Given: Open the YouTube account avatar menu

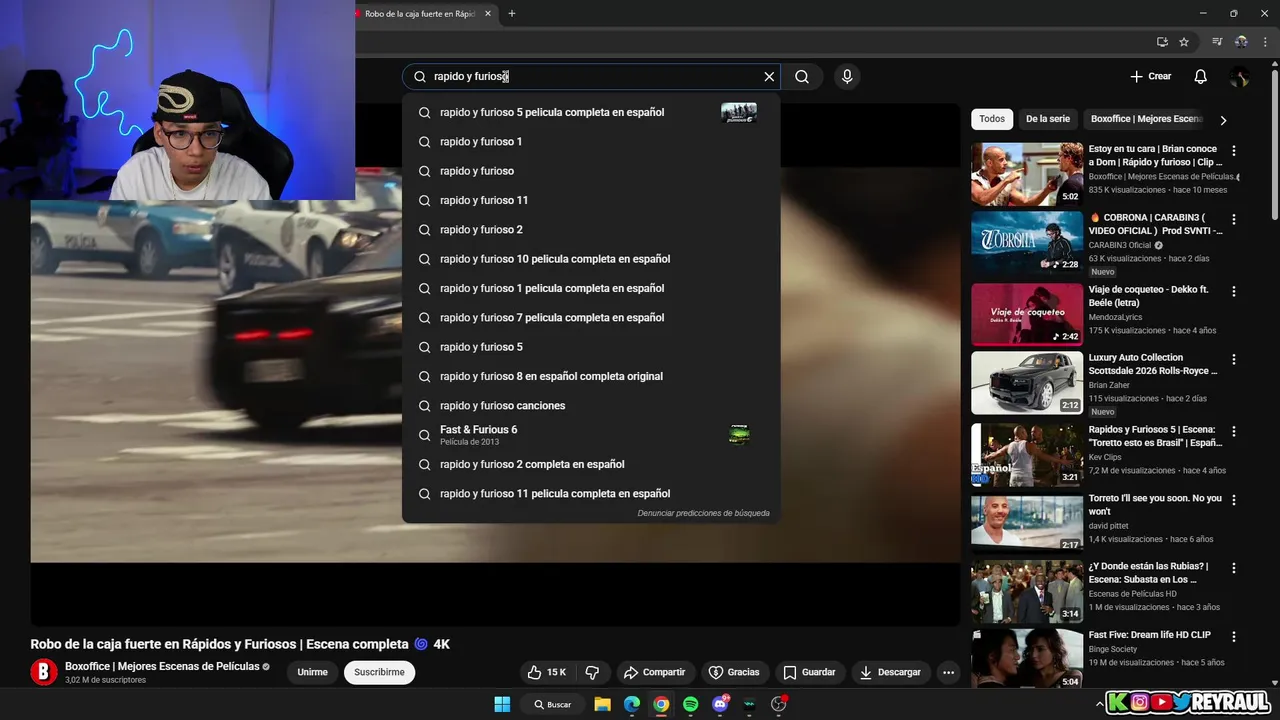Looking at the screenshot, I should [1239, 77].
